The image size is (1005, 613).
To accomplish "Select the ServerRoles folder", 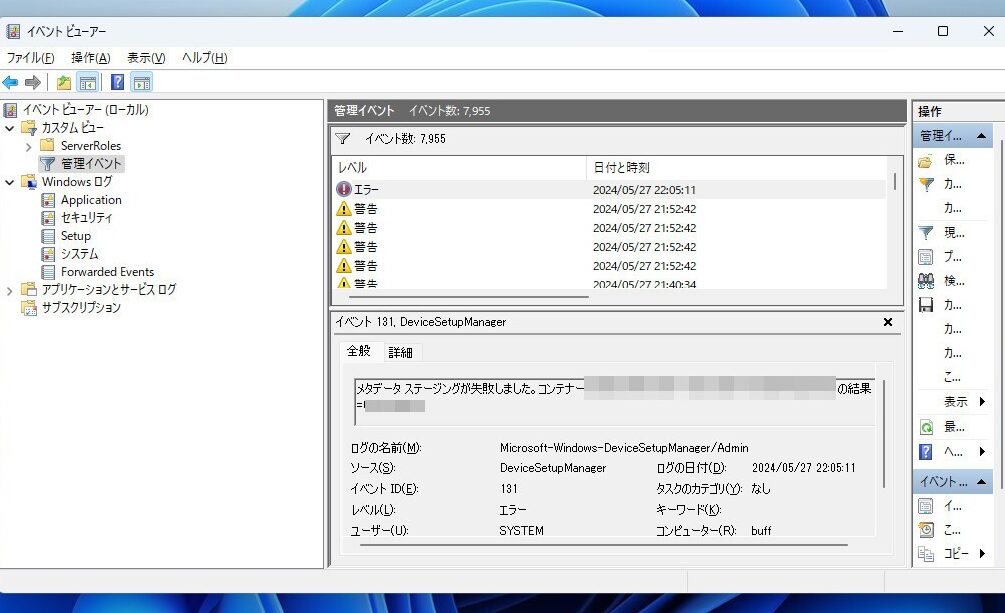I will (x=90, y=146).
